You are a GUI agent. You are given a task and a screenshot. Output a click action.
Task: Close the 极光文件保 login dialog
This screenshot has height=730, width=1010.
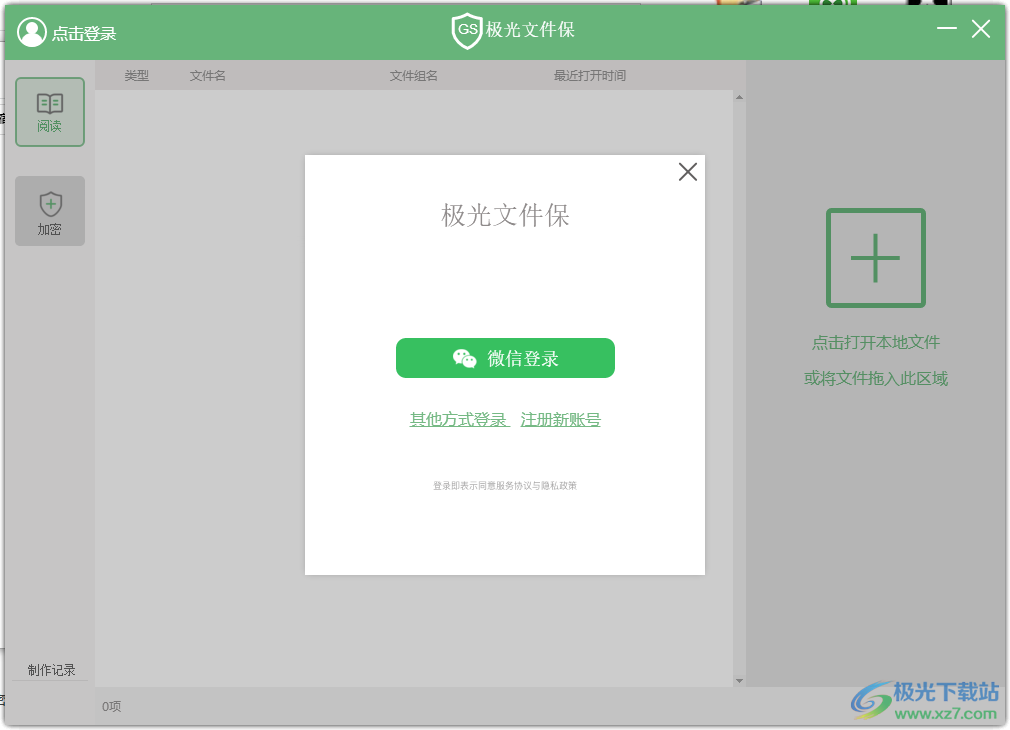click(x=687, y=172)
